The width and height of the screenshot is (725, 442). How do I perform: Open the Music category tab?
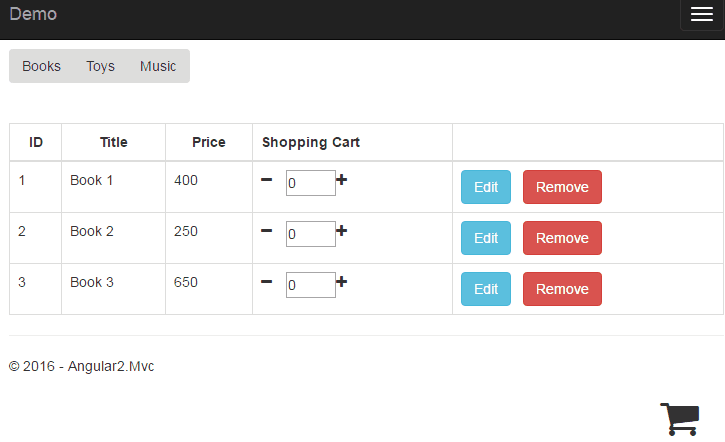pyautogui.click(x=158, y=66)
